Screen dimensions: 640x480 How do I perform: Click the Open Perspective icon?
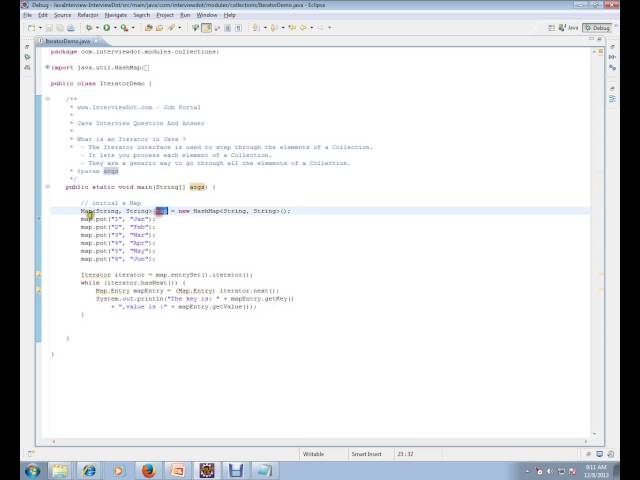(x=551, y=28)
